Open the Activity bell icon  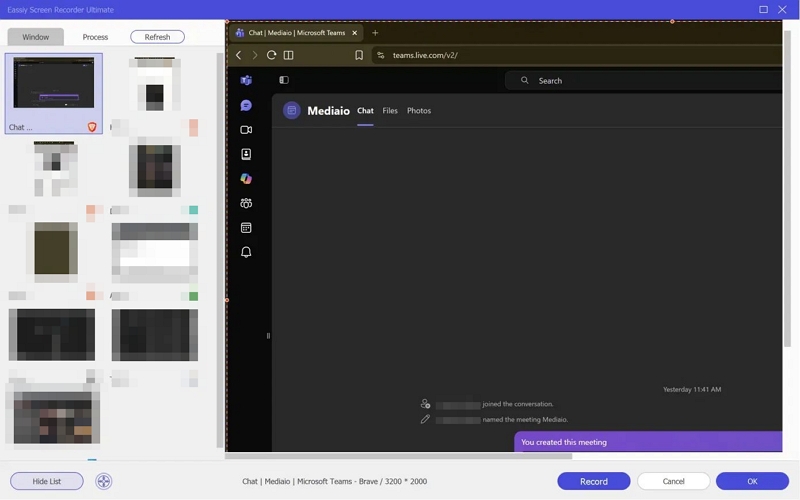246,252
